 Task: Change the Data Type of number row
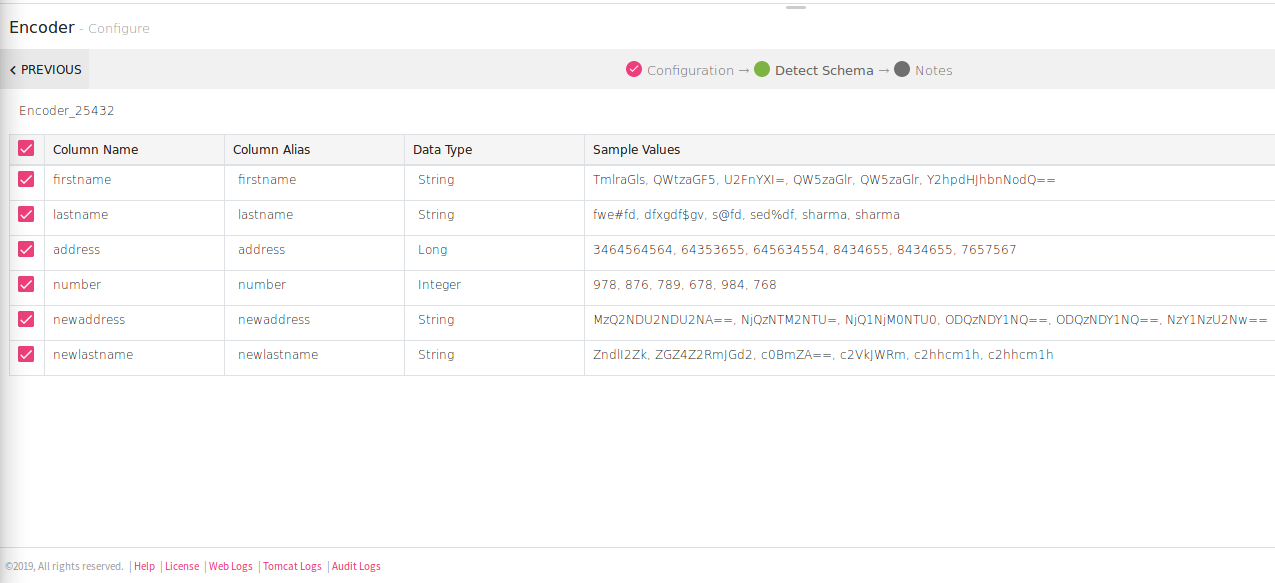492,285
